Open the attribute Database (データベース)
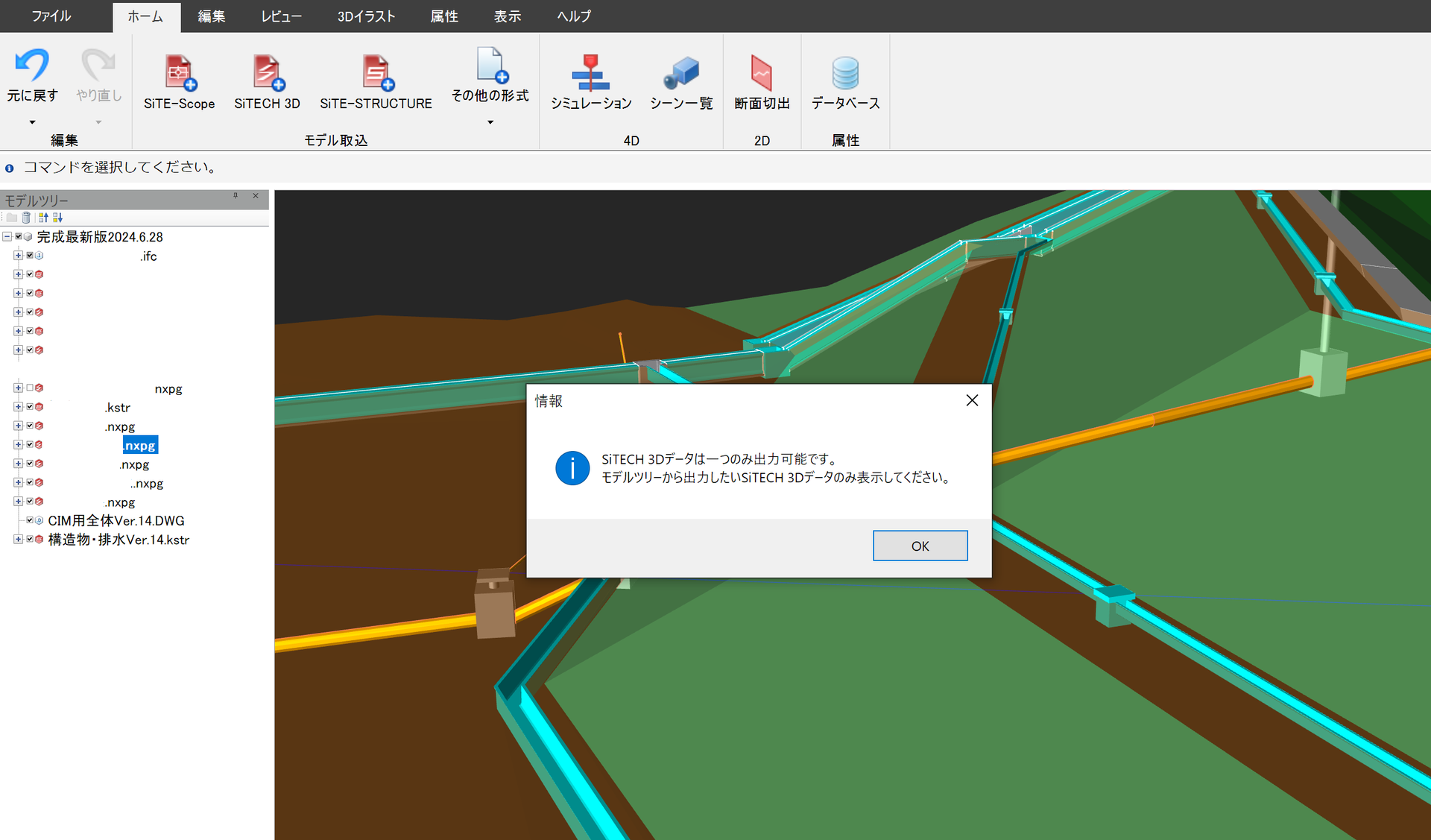Viewport: 1431px width, 840px height. 845,72
